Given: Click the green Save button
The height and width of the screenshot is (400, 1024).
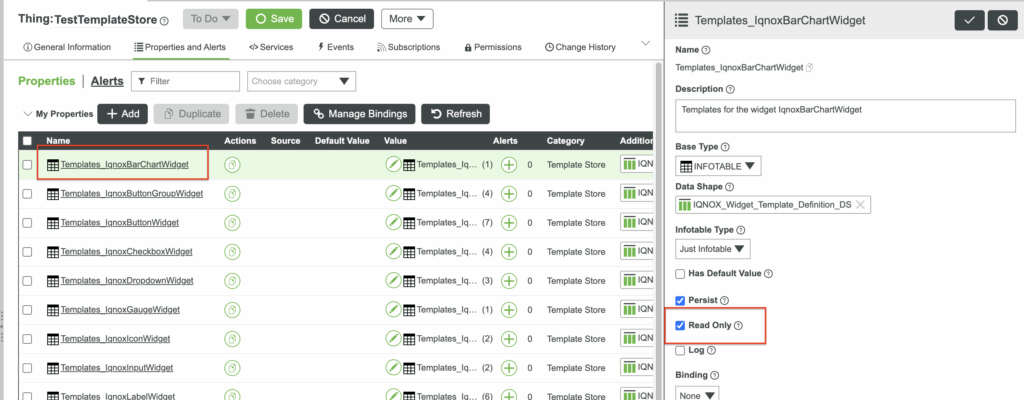Looking at the screenshot, I should click(273, 19).
